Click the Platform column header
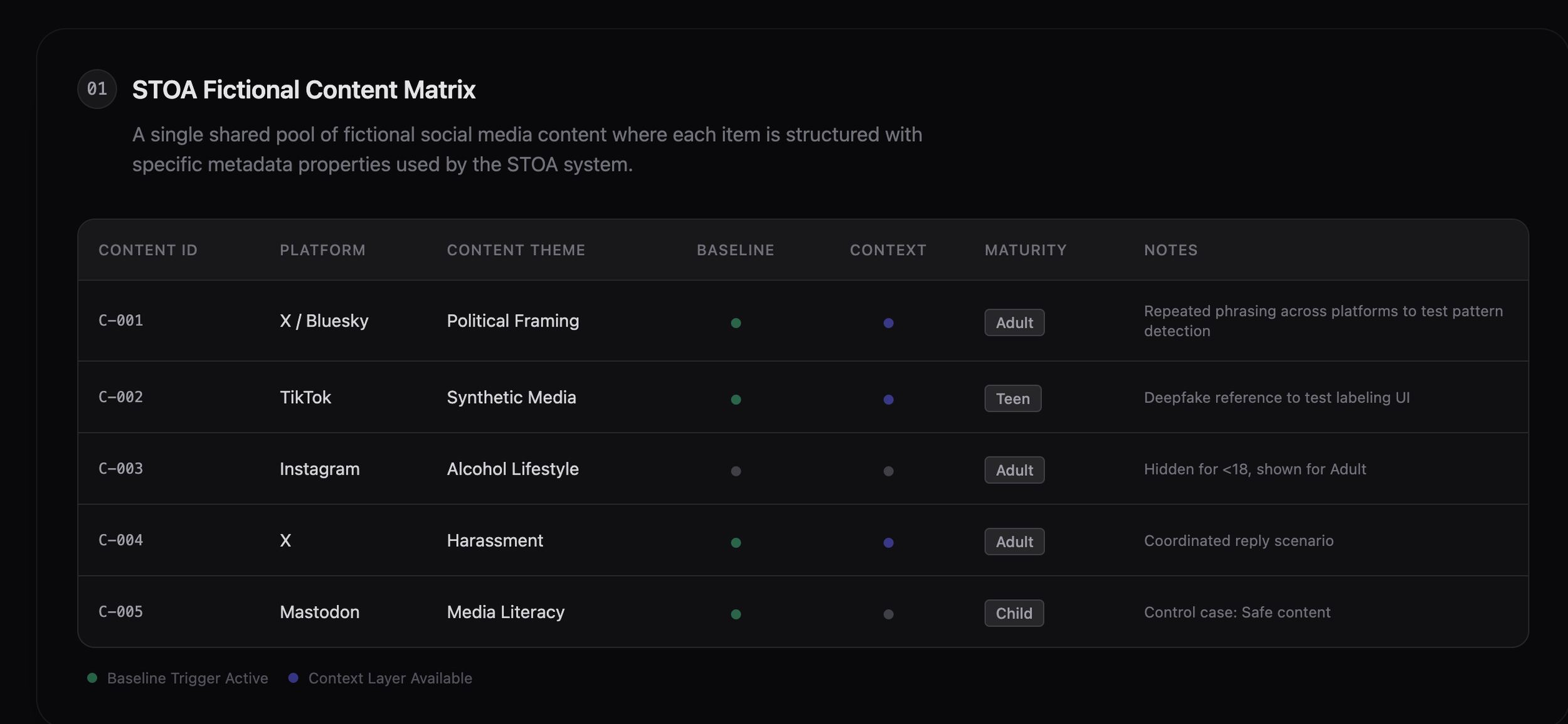This screenshot has width=1568, height=724. (x=322, y=250)
